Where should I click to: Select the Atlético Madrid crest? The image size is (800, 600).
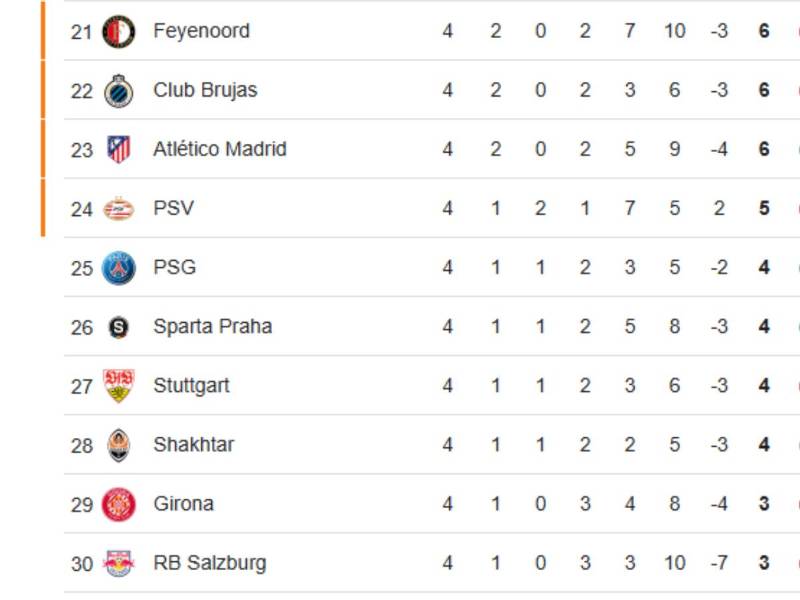pyautogui.click(x=117, y=148)
